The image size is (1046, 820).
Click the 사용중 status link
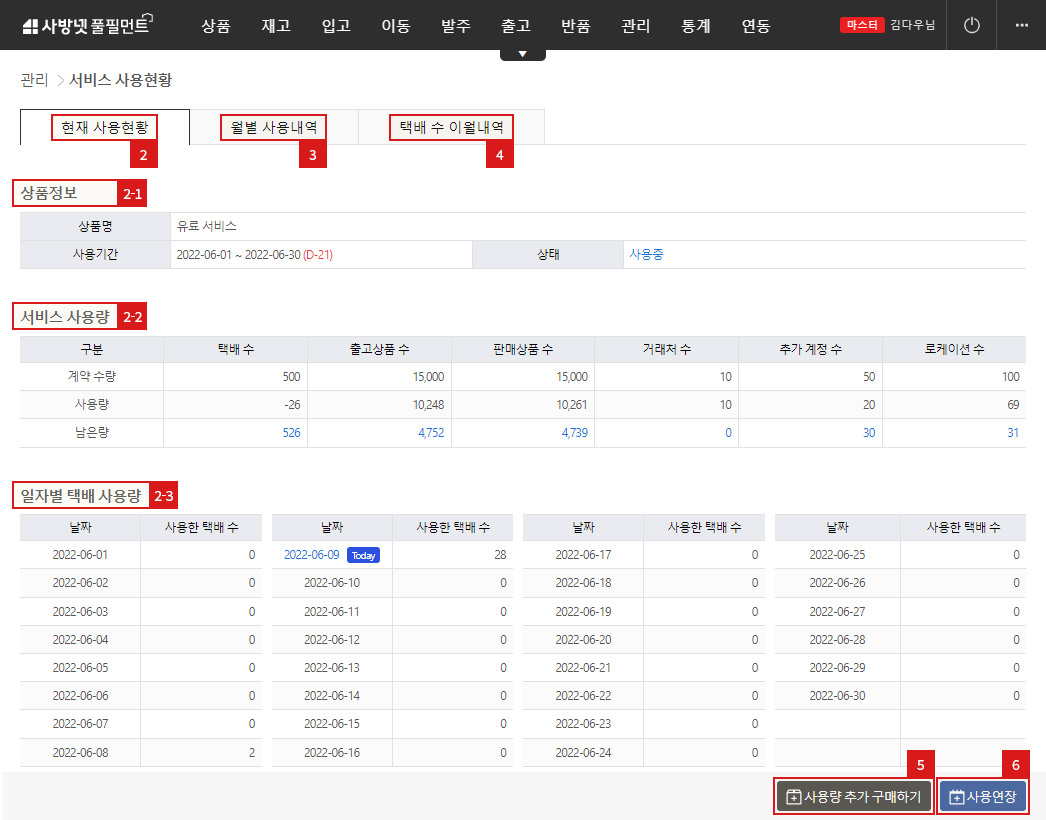(646, 255)
